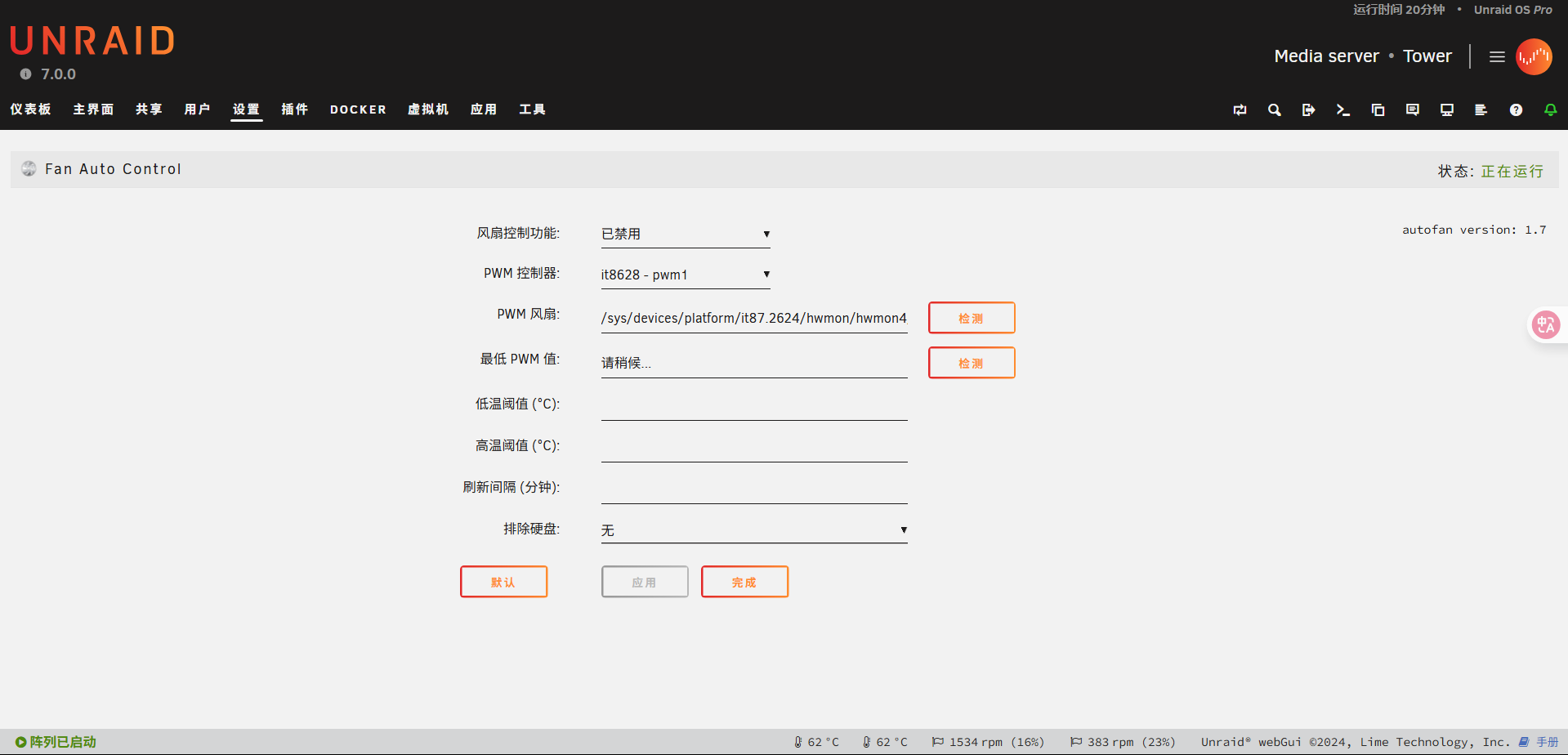Image resolution: width=1568 pixels, height=755 pixels.
Task: Click the second 62 °C temperature icon
Action: [867, 742]
